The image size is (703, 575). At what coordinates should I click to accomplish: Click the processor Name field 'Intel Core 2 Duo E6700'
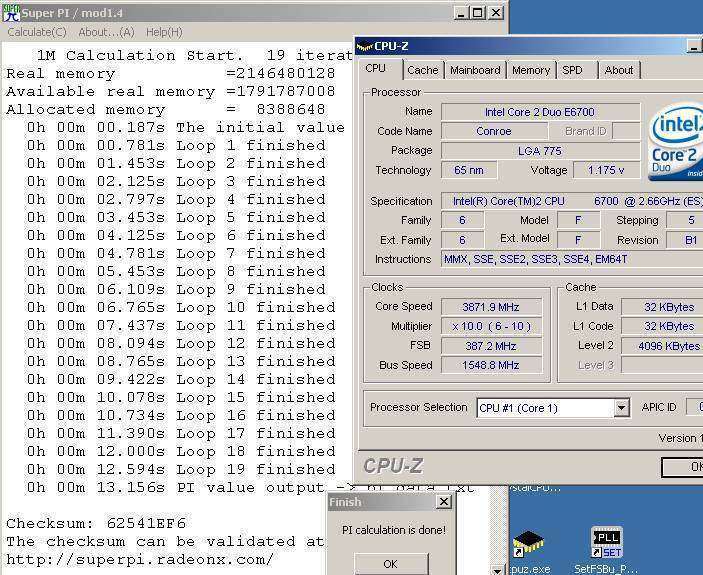click(x=540, y=112)
